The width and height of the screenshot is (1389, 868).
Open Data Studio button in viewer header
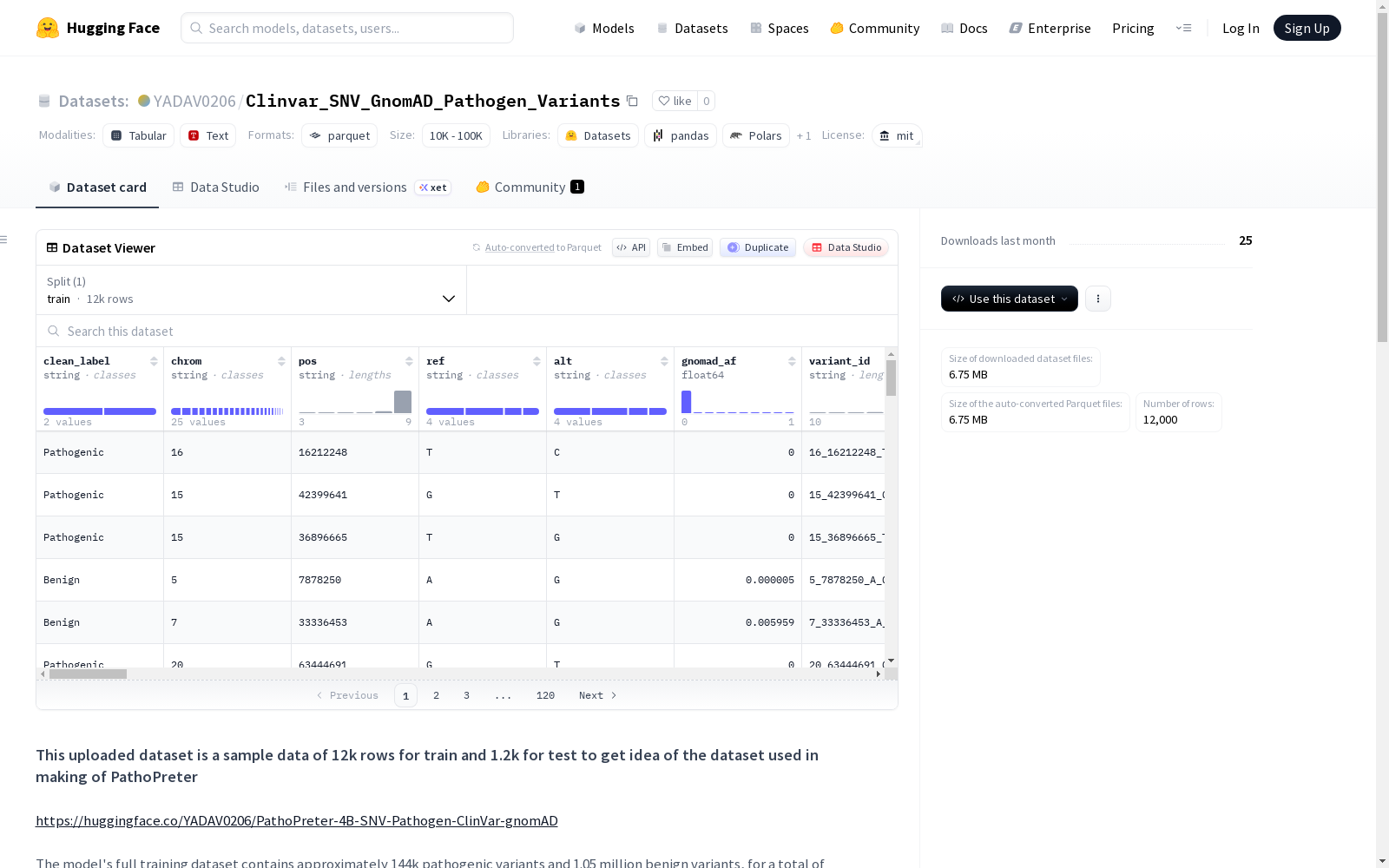click(x=846, y=247)
